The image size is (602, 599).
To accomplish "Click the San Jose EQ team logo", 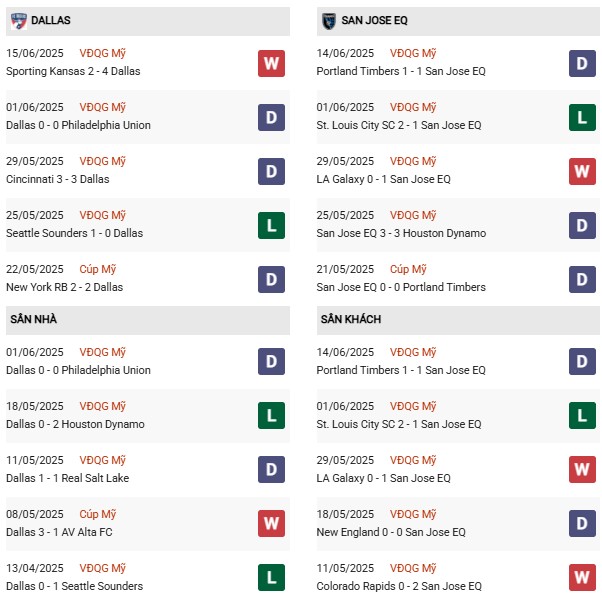I will tap(329, 21).
